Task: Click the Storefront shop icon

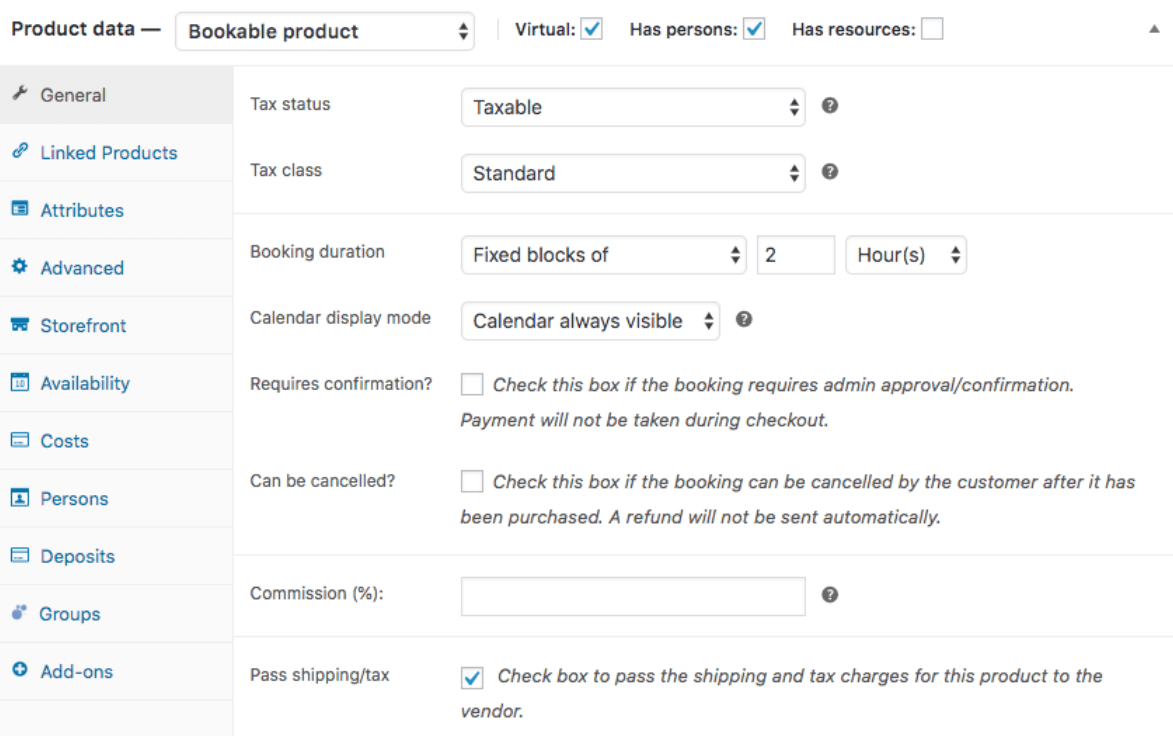Action: [x=19, y=325]
